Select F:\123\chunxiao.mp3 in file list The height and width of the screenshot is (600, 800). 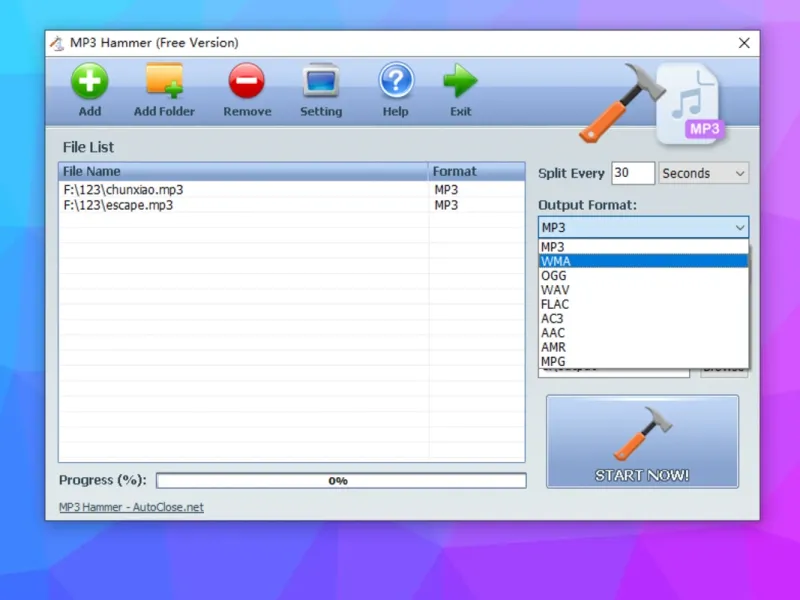[123, 190]
